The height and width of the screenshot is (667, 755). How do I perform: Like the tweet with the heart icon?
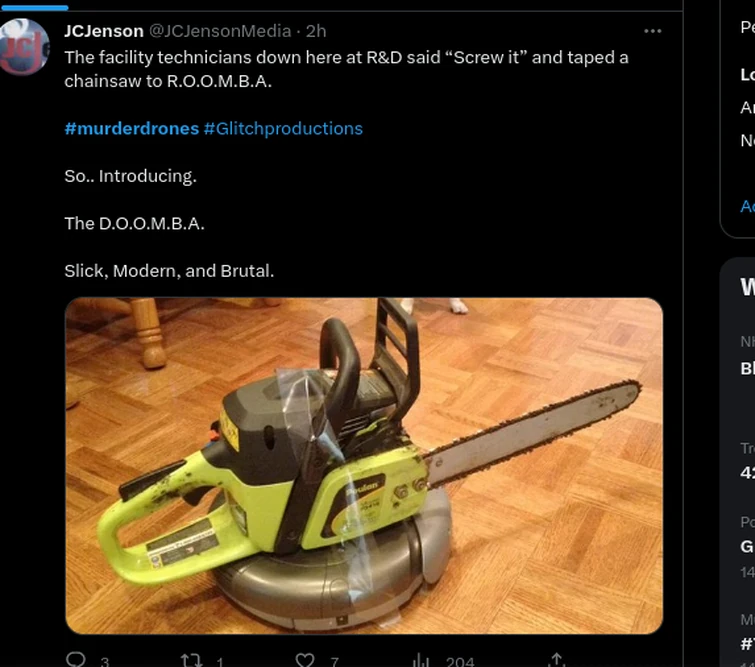pos(305,659)
